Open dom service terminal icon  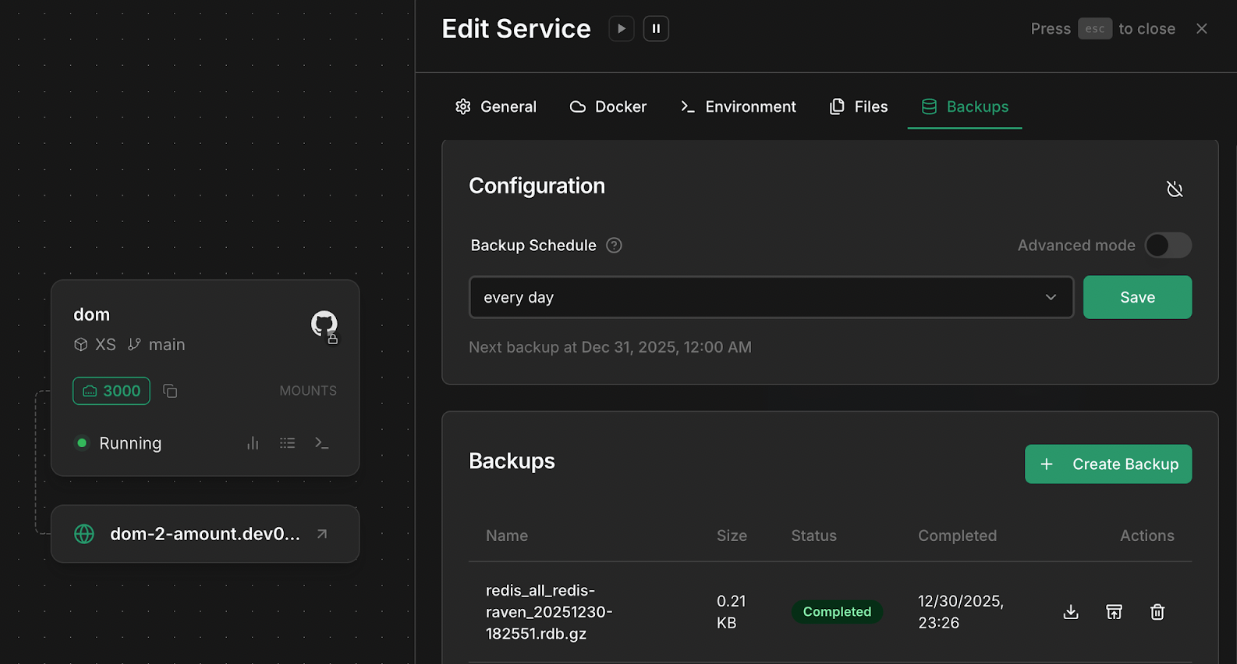pyautogui.click(x=322, y=443)
